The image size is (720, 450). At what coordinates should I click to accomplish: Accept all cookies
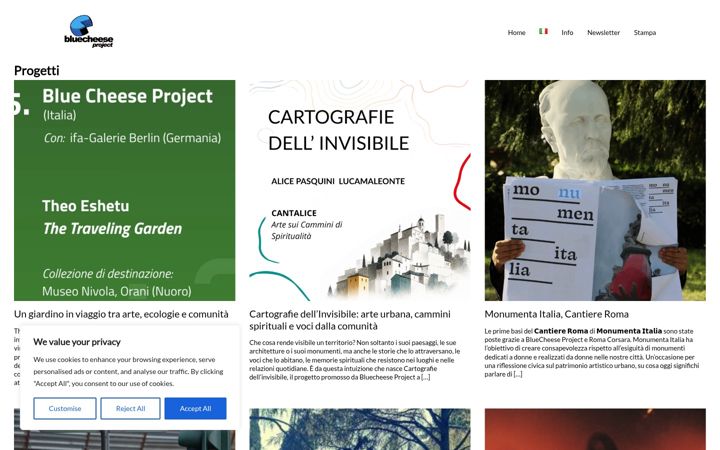pos(196,408)
